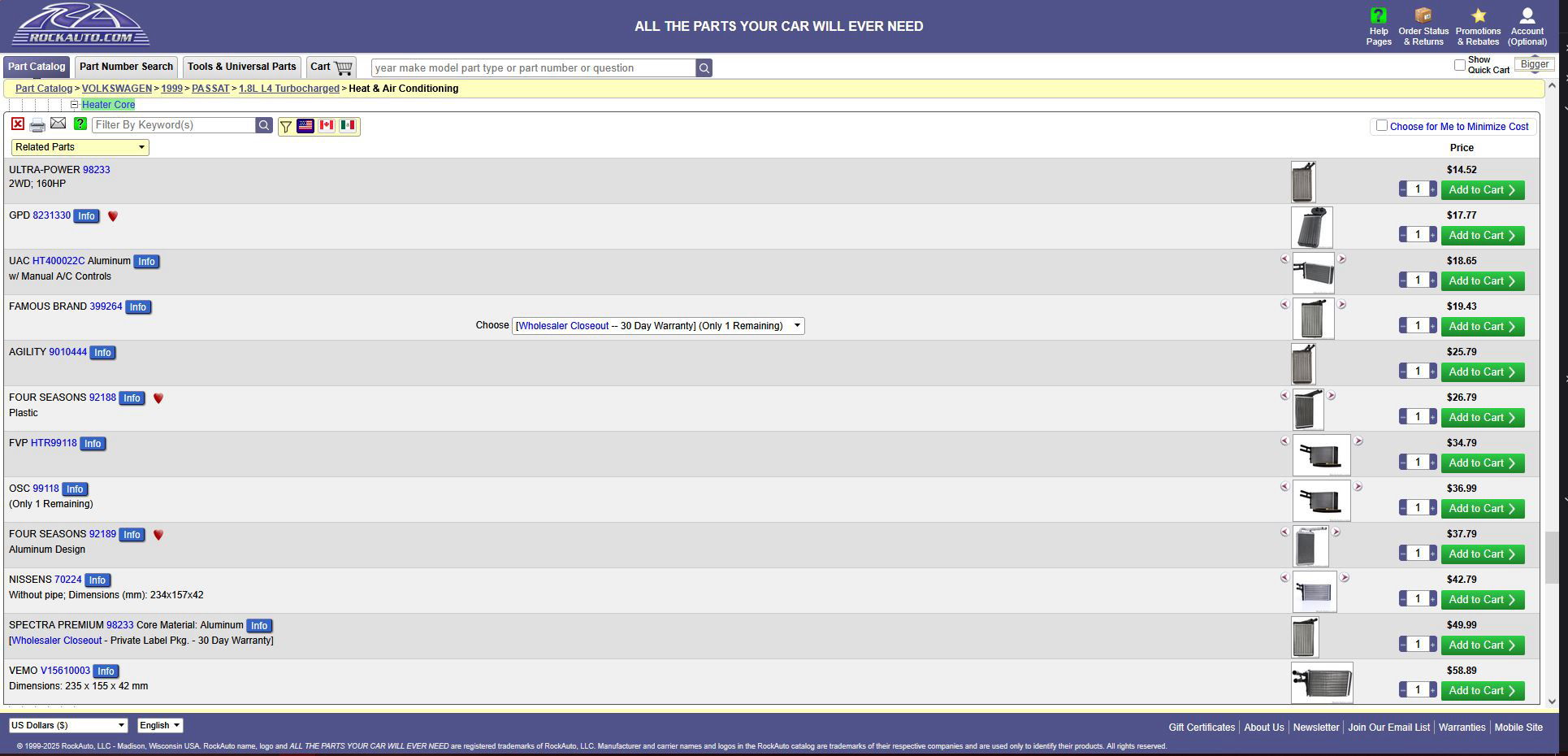Click the search magnifier next to the top search box
Image resolution: width=1568 pixels, height=756 pixels.
click(704, 68)
